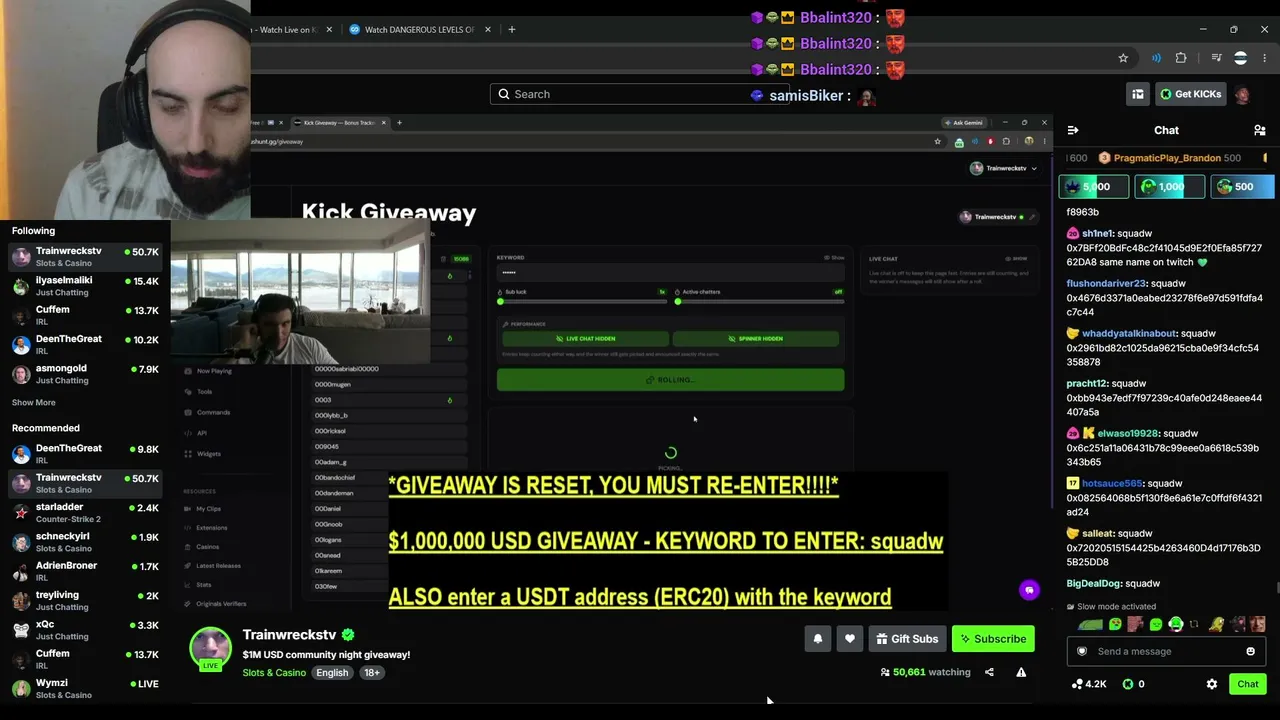Screen dimensions: 1280x720
Task: Open the emoji picker in the message box
Action: coord(1250,651)
